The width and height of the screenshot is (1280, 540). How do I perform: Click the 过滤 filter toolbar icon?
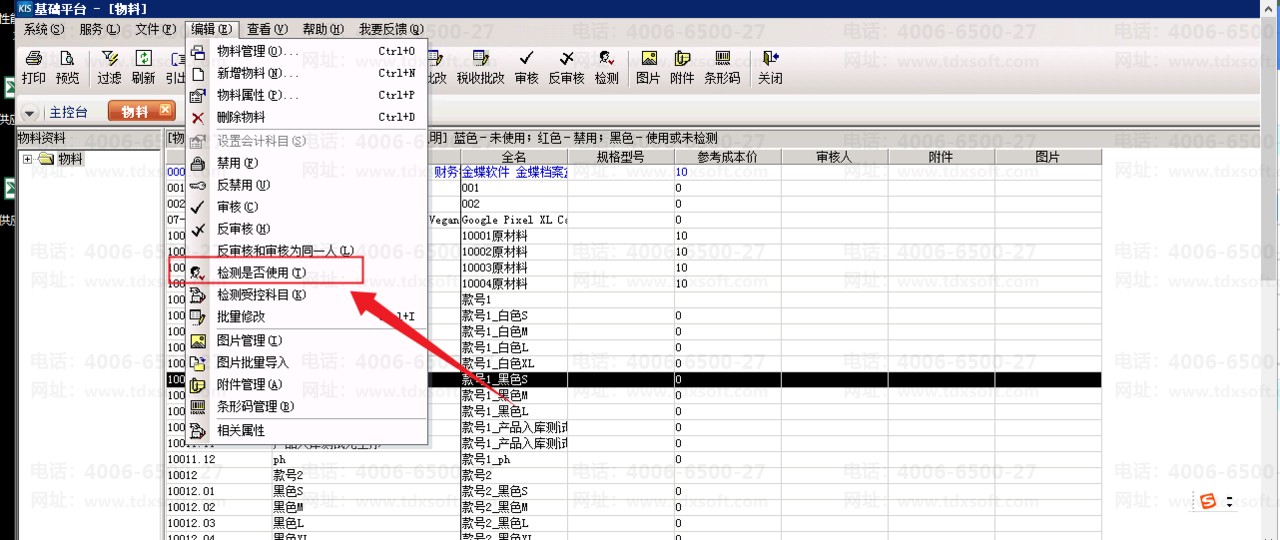tap(109, 66)
